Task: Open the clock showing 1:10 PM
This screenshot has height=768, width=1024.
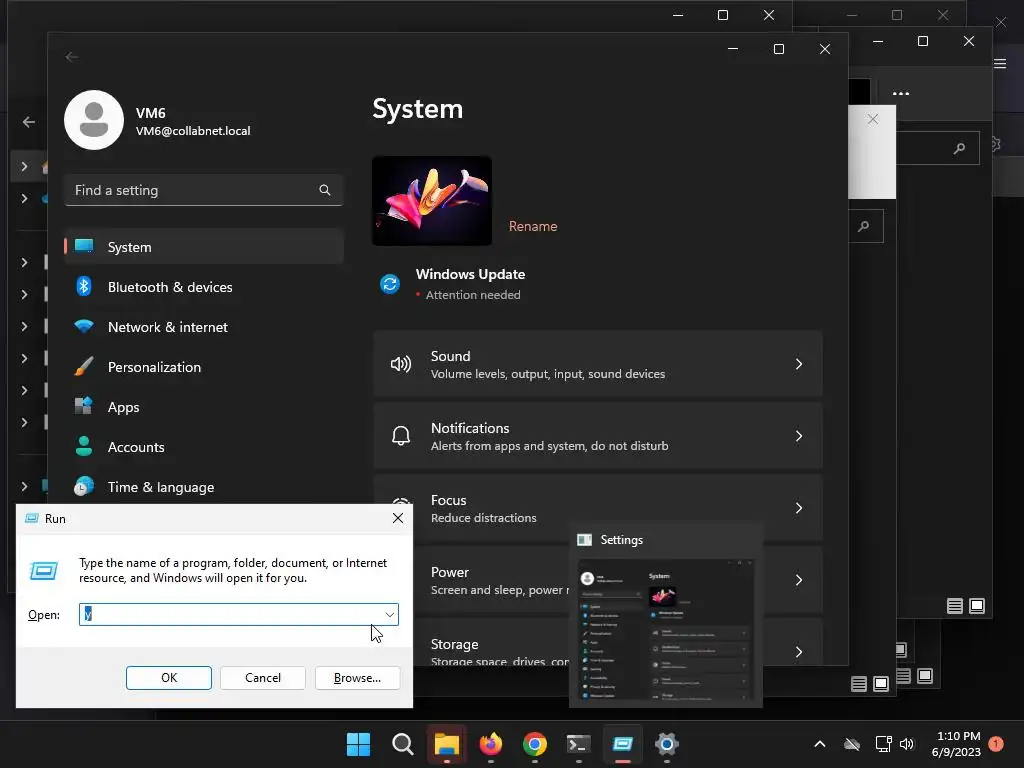Action: 957,744
